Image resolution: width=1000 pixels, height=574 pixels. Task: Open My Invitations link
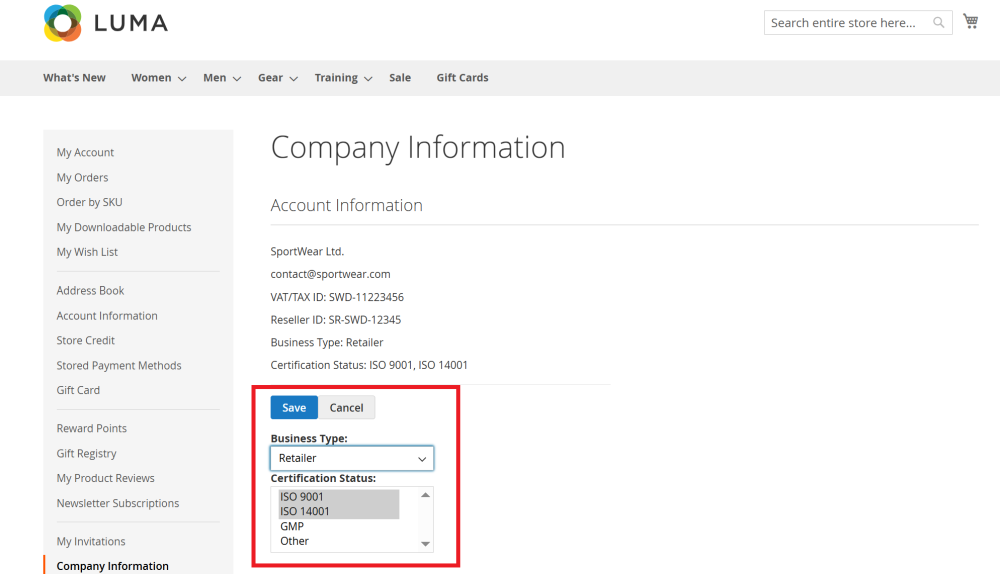[x=91, y=541]
